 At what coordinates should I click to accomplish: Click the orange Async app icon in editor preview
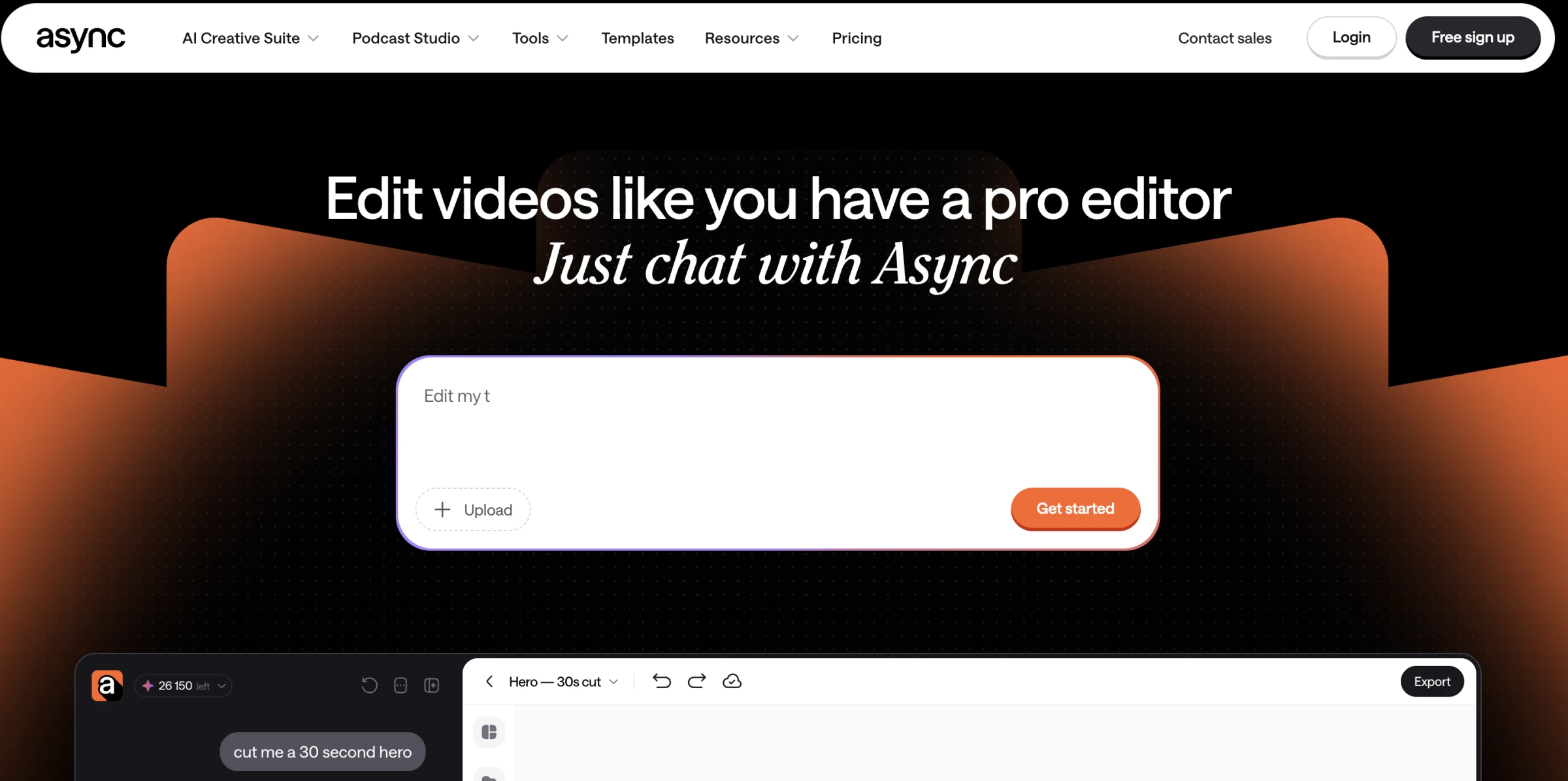pos(107,686)
